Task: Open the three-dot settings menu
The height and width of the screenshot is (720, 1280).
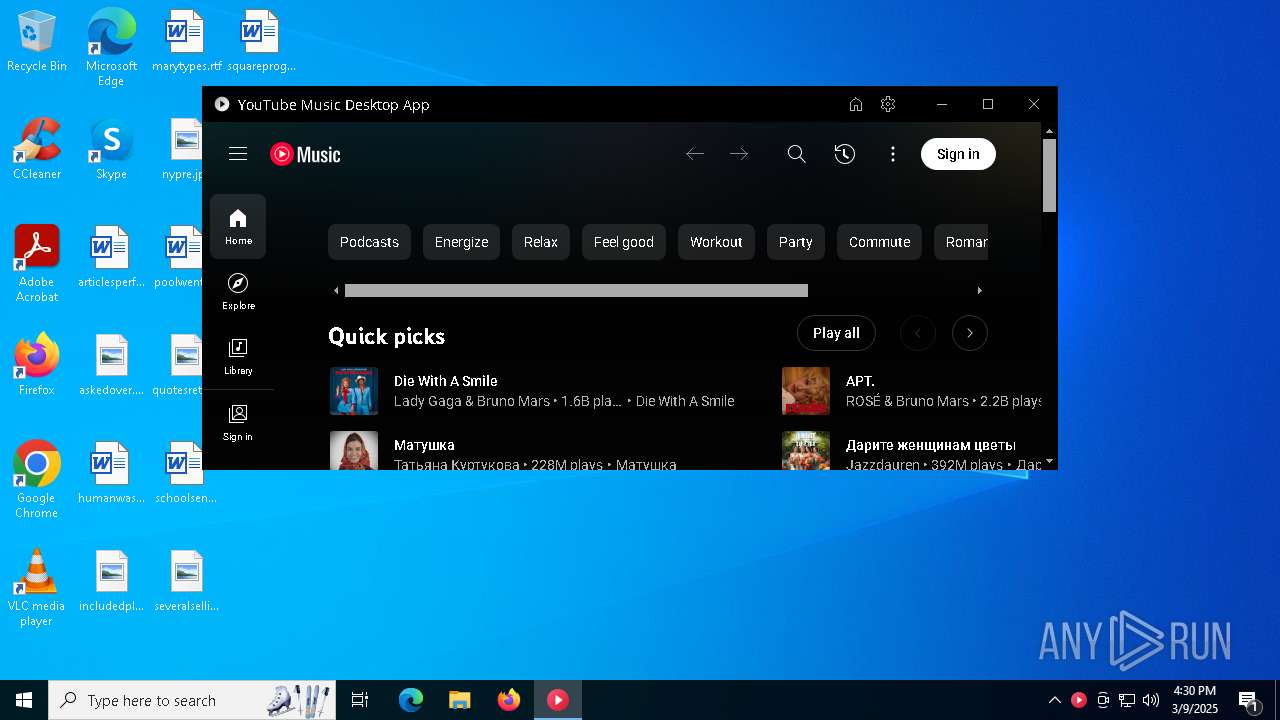Action: pyautogui.click(x=893, y=154)
